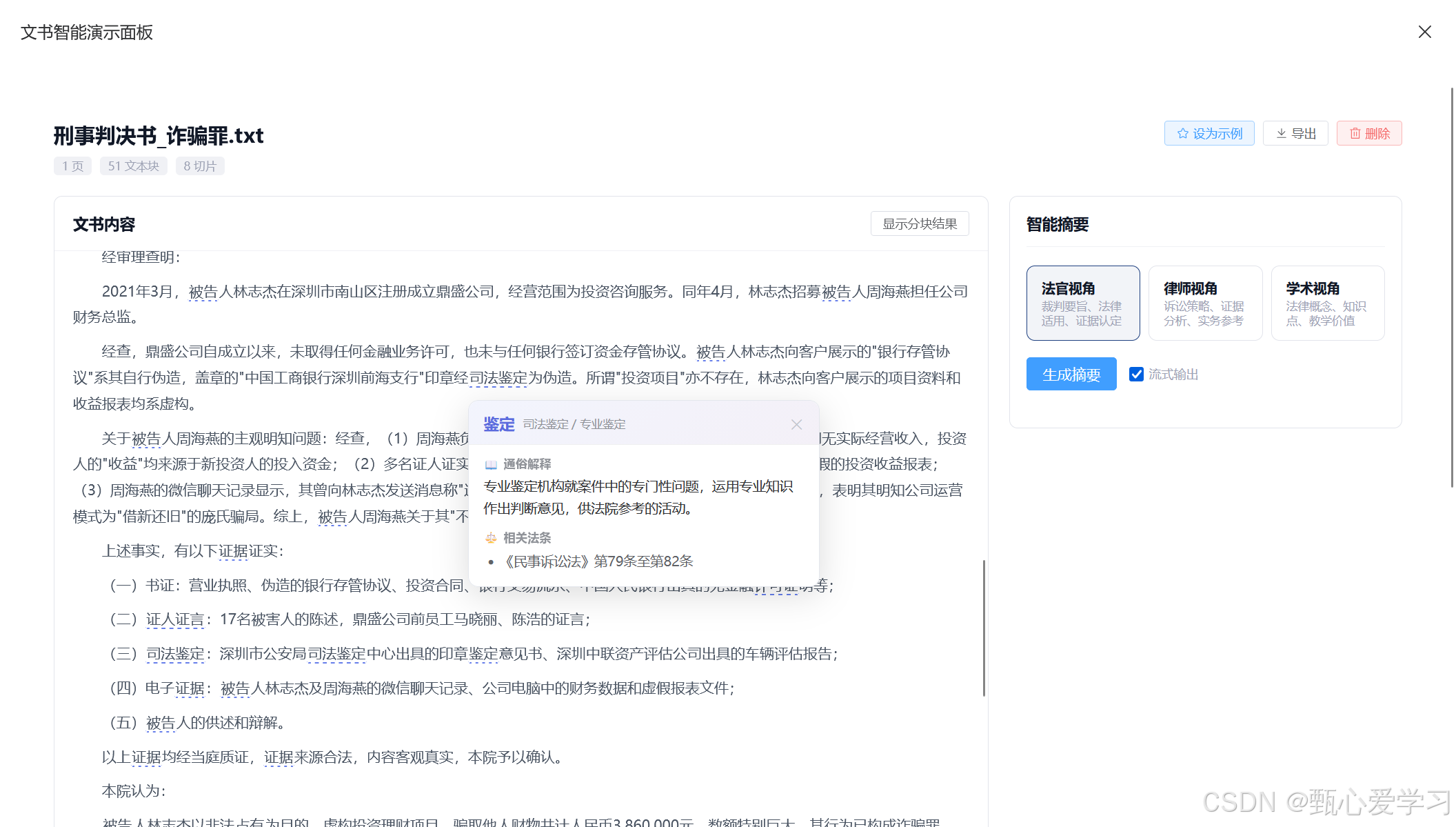The height and width of the screenshot is (827, 1456).
Task: Click the star icon on 设为示例
Action: [1183, 134]
